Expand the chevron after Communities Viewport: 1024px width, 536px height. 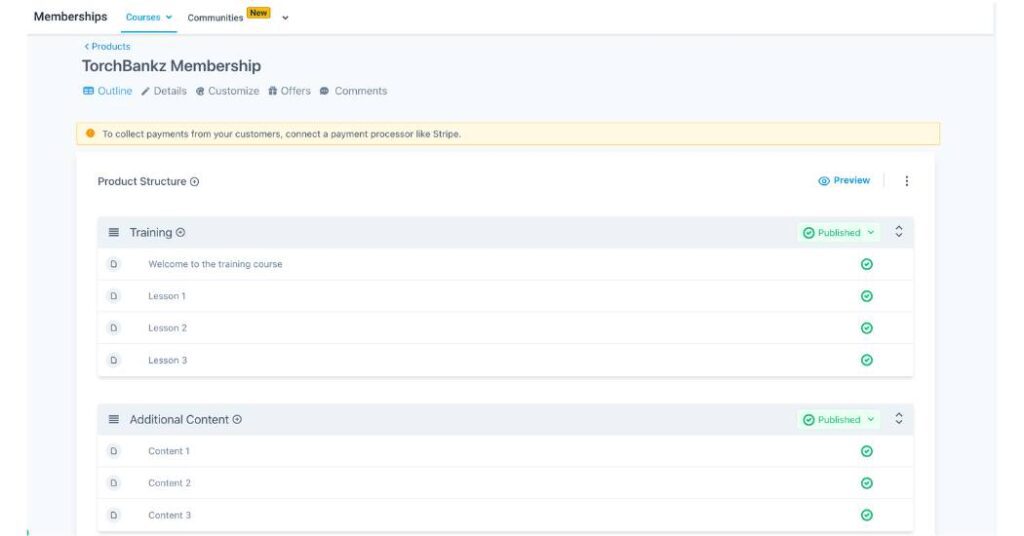(285, 18)
